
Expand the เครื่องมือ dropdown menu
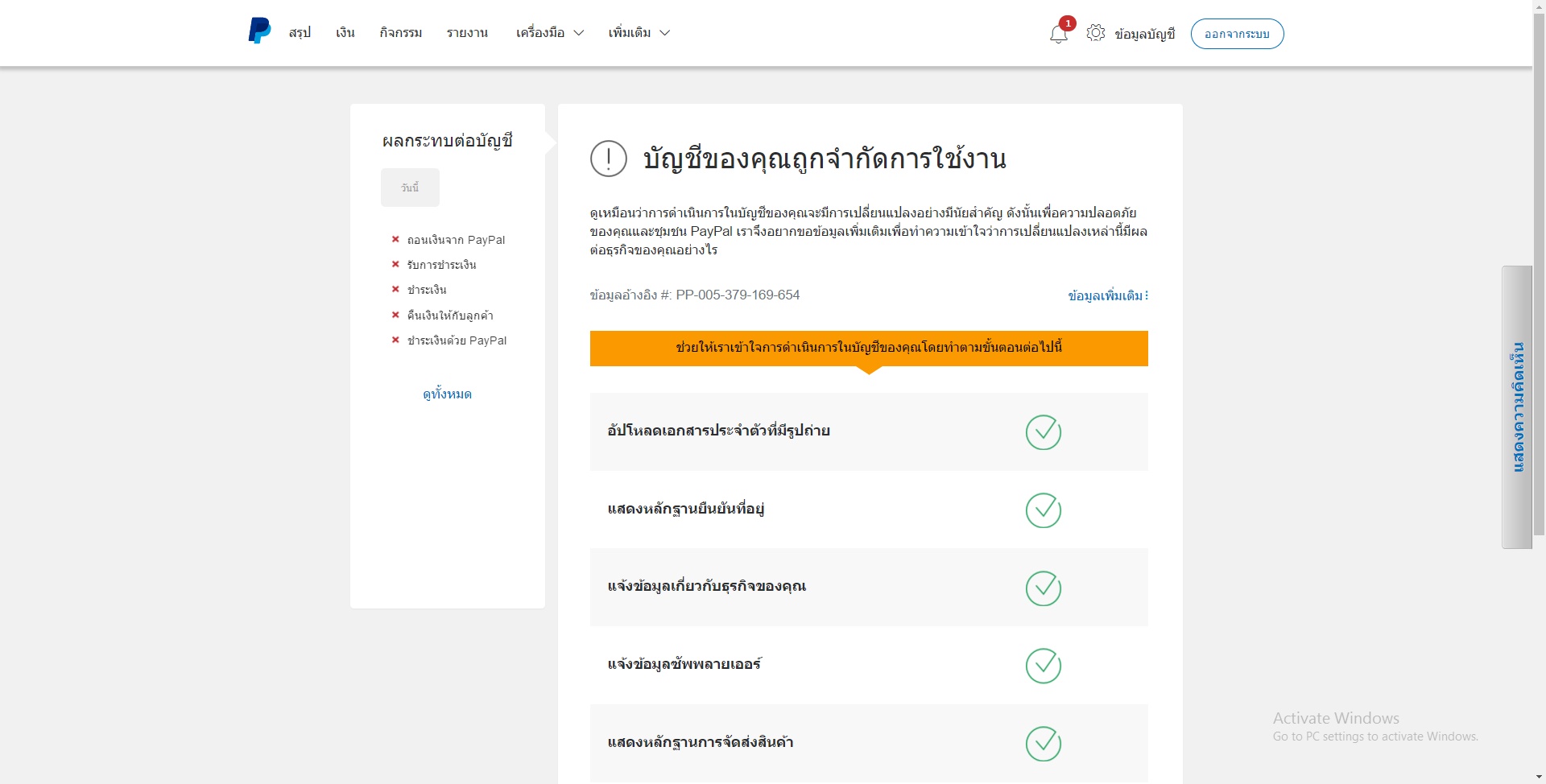coord(550,33)
